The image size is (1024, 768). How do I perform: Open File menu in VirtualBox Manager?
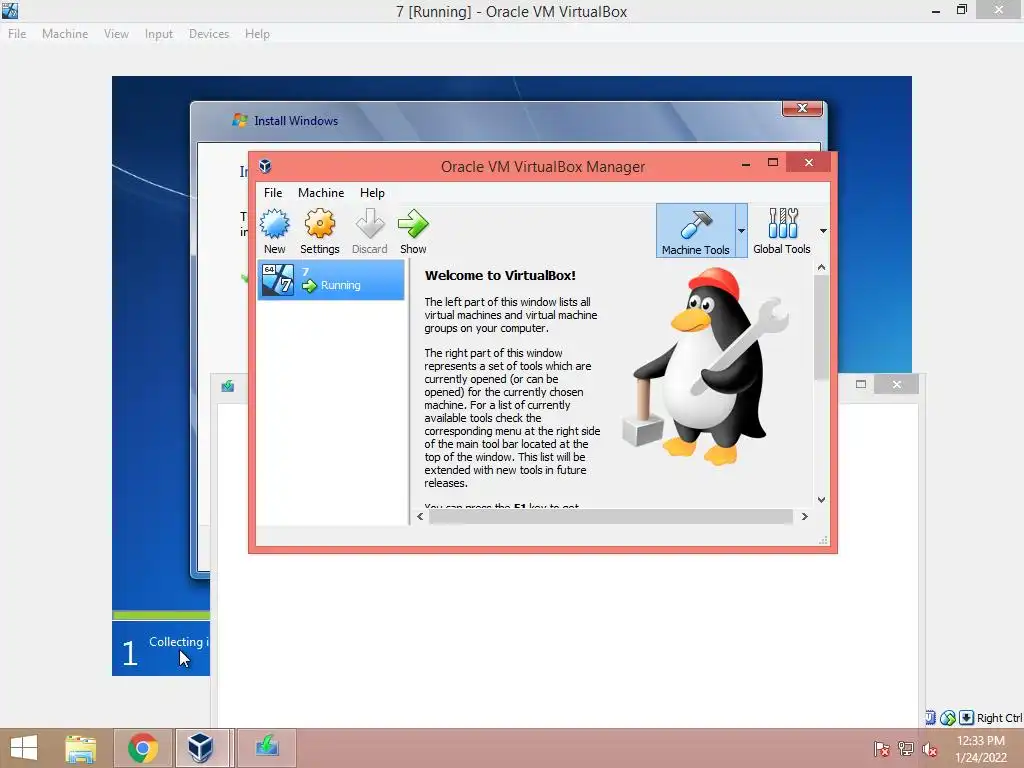273,193
